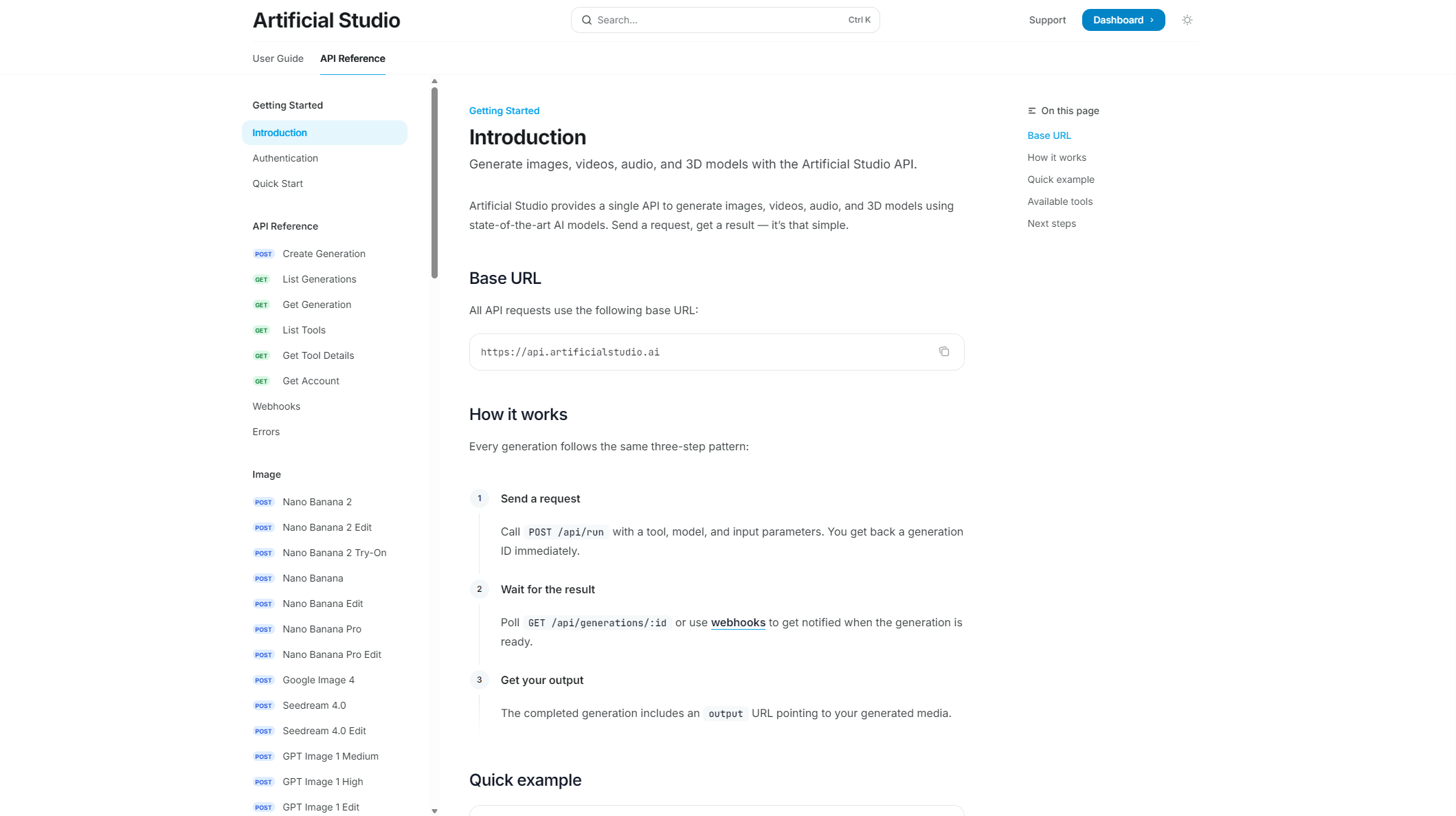Click the Getting Started breadcrumb link
The image size is (1456, 816).
pyautogui.click(x=504, y=111)
